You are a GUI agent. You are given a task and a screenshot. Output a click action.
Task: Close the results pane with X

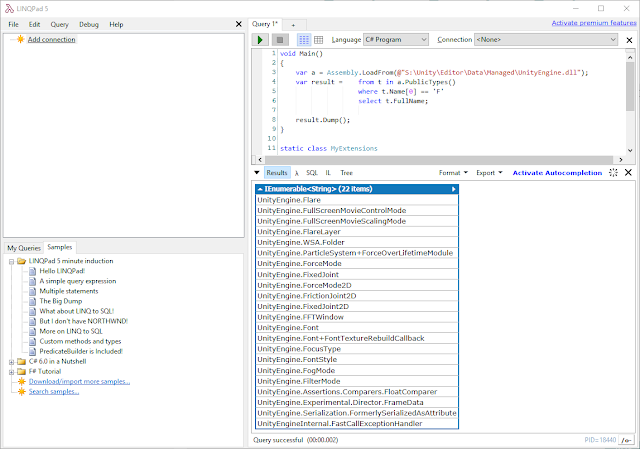[628, 173]
